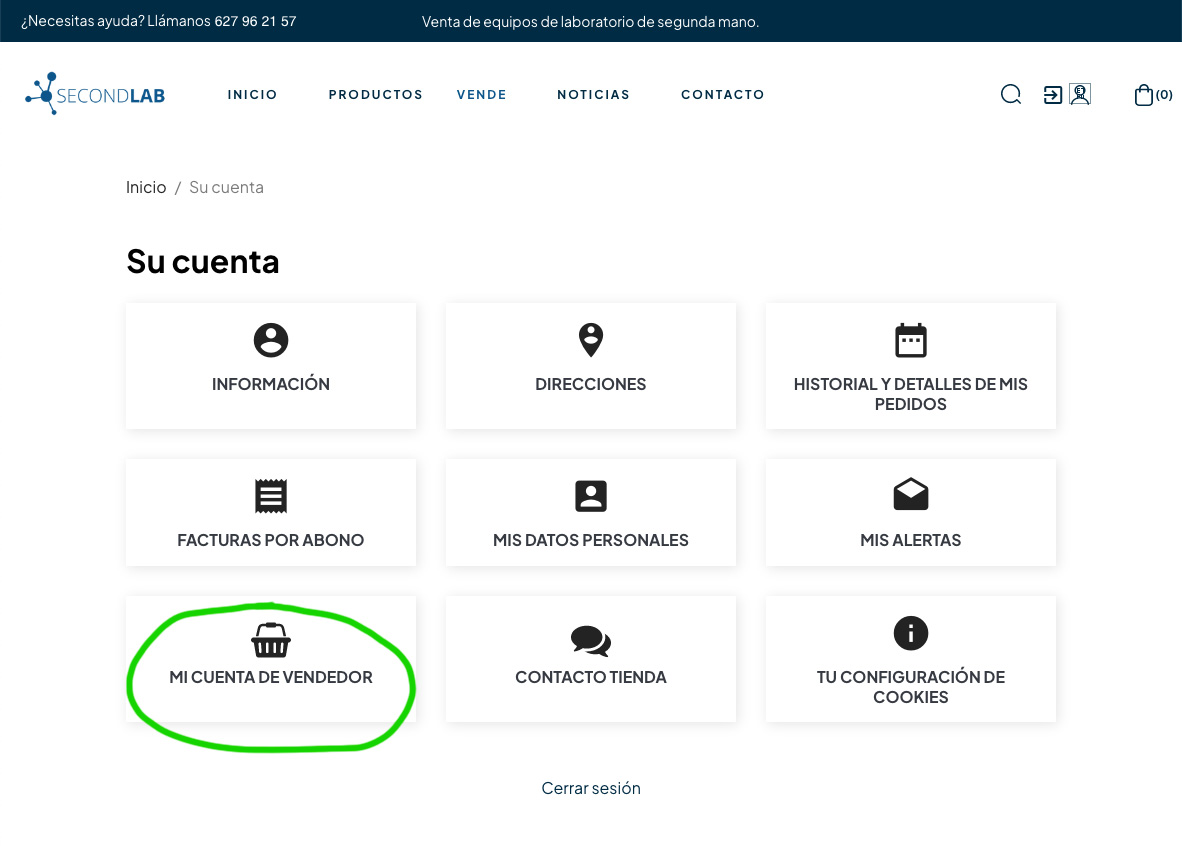Select Vende in the top navigation
Viewport: 1182px width, 846px height.
pyautogui.click(x=481, y=95)
